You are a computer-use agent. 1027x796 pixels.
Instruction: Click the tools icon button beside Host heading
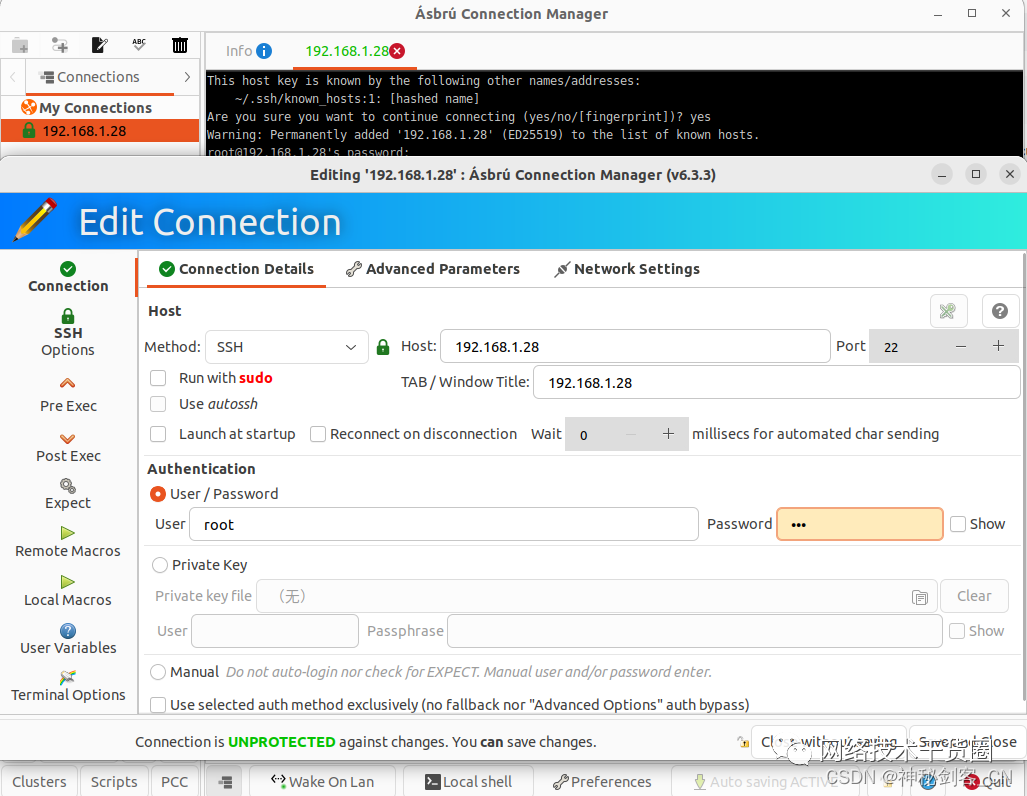click(948, 311)
